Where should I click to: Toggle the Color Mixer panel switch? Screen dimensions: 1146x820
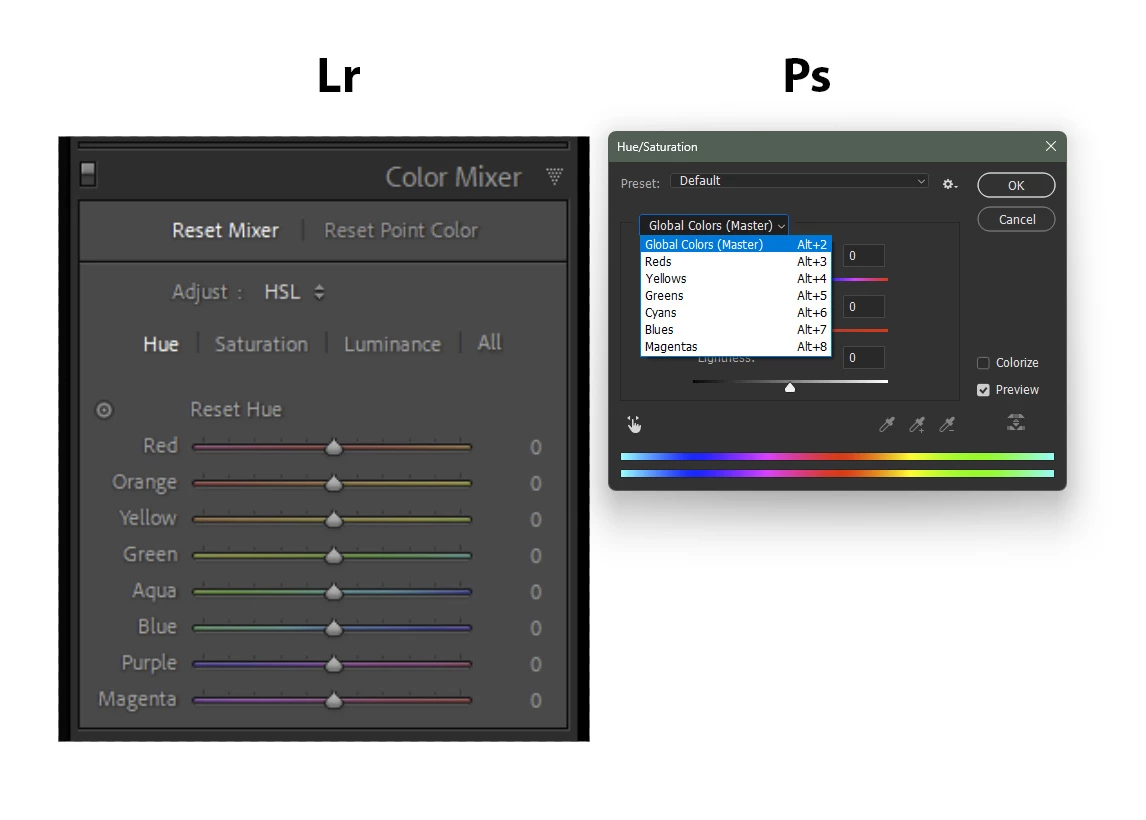[x=88, y=174]
